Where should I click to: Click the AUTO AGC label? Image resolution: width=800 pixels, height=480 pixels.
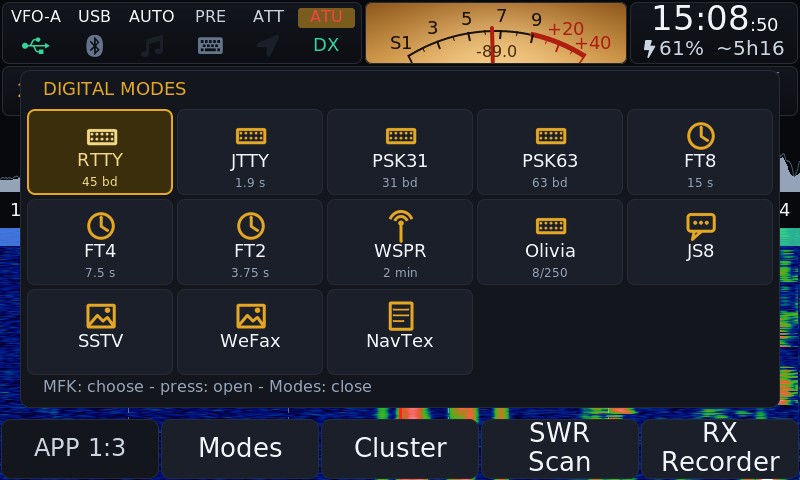coord(152,17)
